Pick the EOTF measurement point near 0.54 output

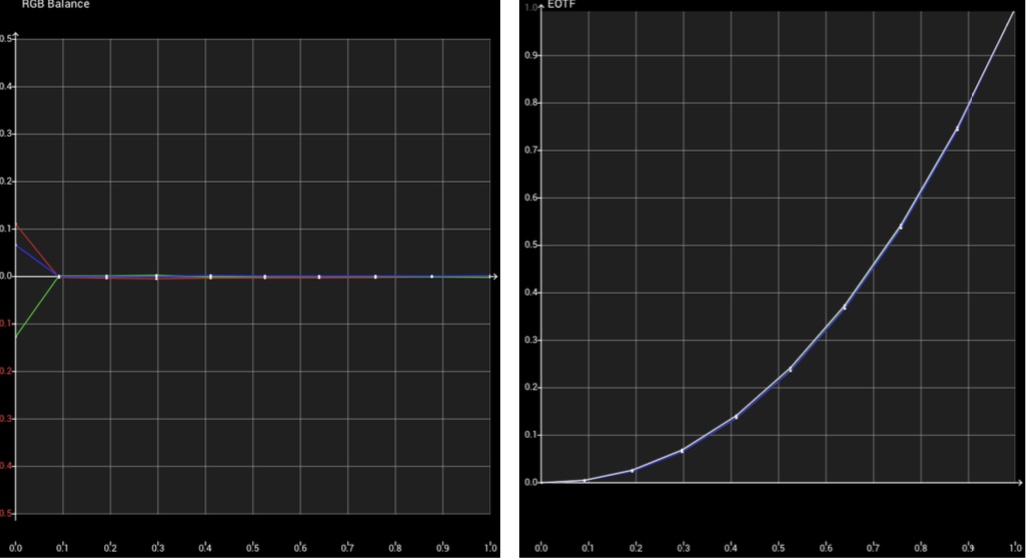901,227
